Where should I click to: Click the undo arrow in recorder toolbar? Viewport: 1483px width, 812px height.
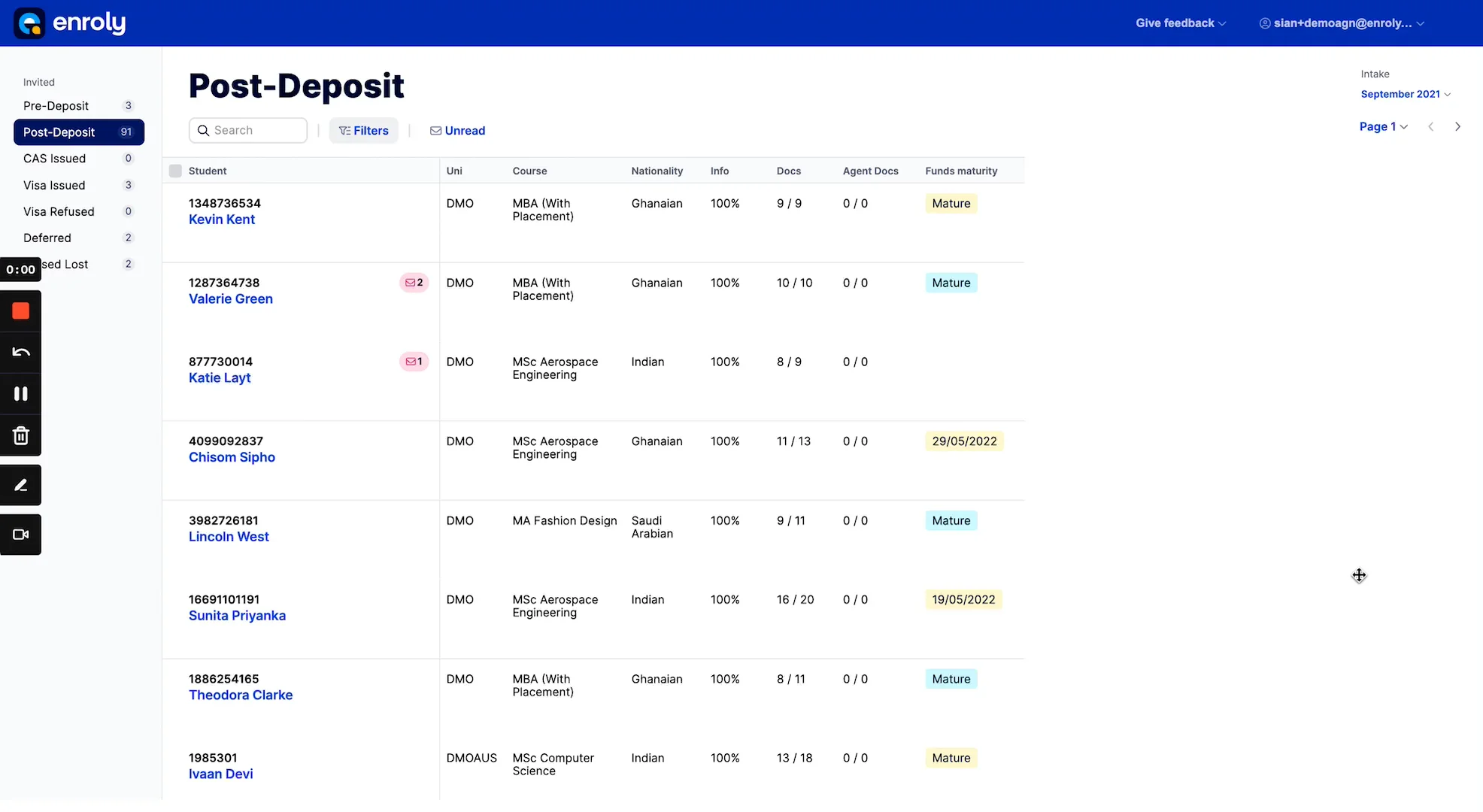point(21,352)
